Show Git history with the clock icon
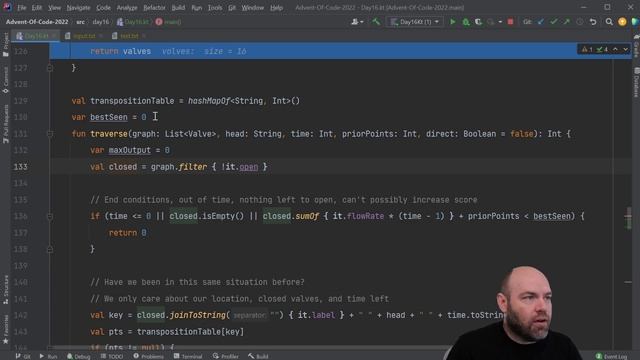The height and width of the screenshot is (360, 640). pos(580,22)
